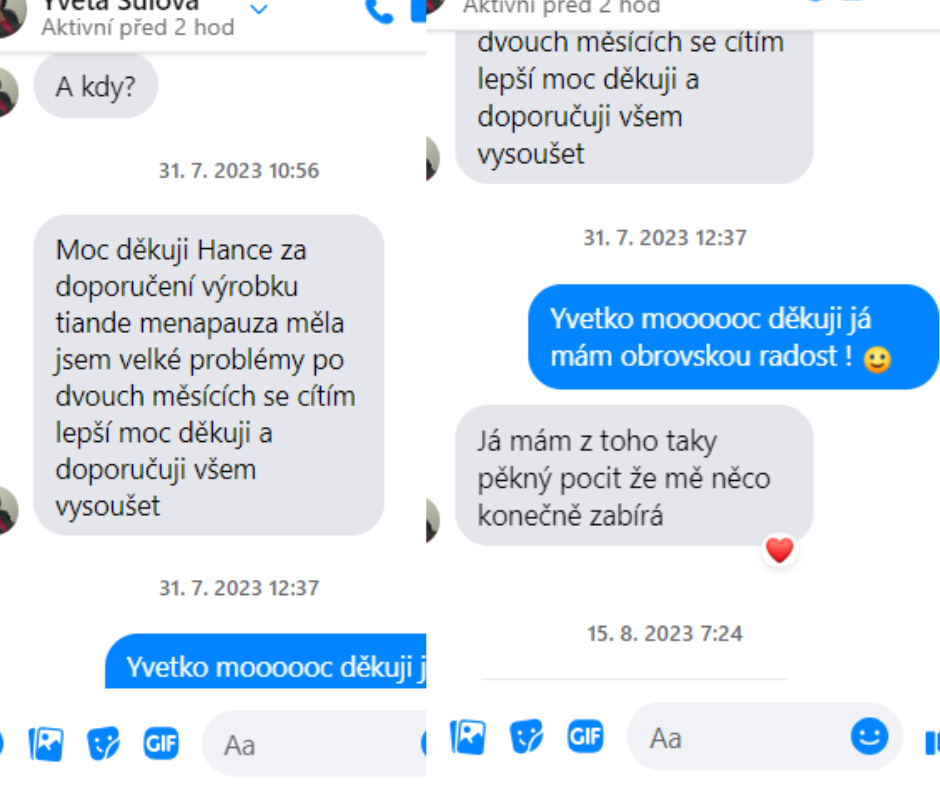Image resolution: width=940 pixels, height=788 pixels.
Task: Open GIF picker in left chat
Action: [161, 744]
